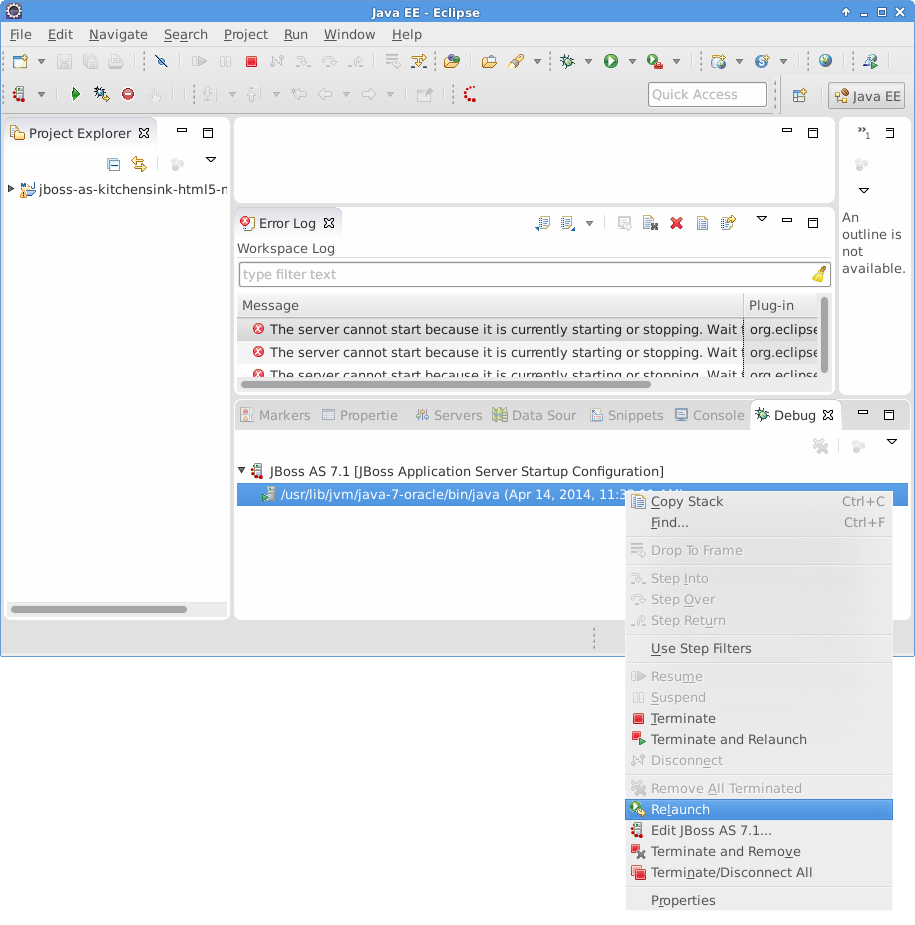The height and width of the screenshot is (925, 915).
Task: Click Open Log file icon
Action: pyautogui.click(x=702, y=223)
